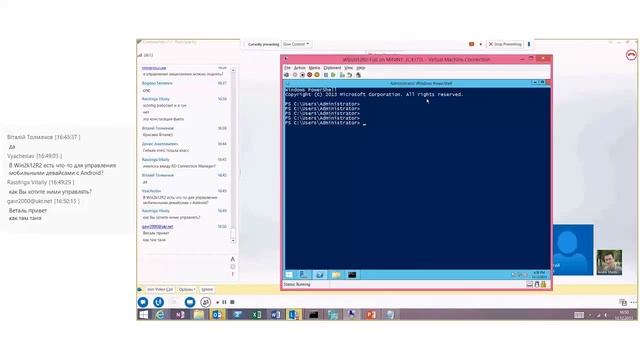
Task: Click the Checkpoint VM toolbar icon
Action: click(x=342, y=75)
